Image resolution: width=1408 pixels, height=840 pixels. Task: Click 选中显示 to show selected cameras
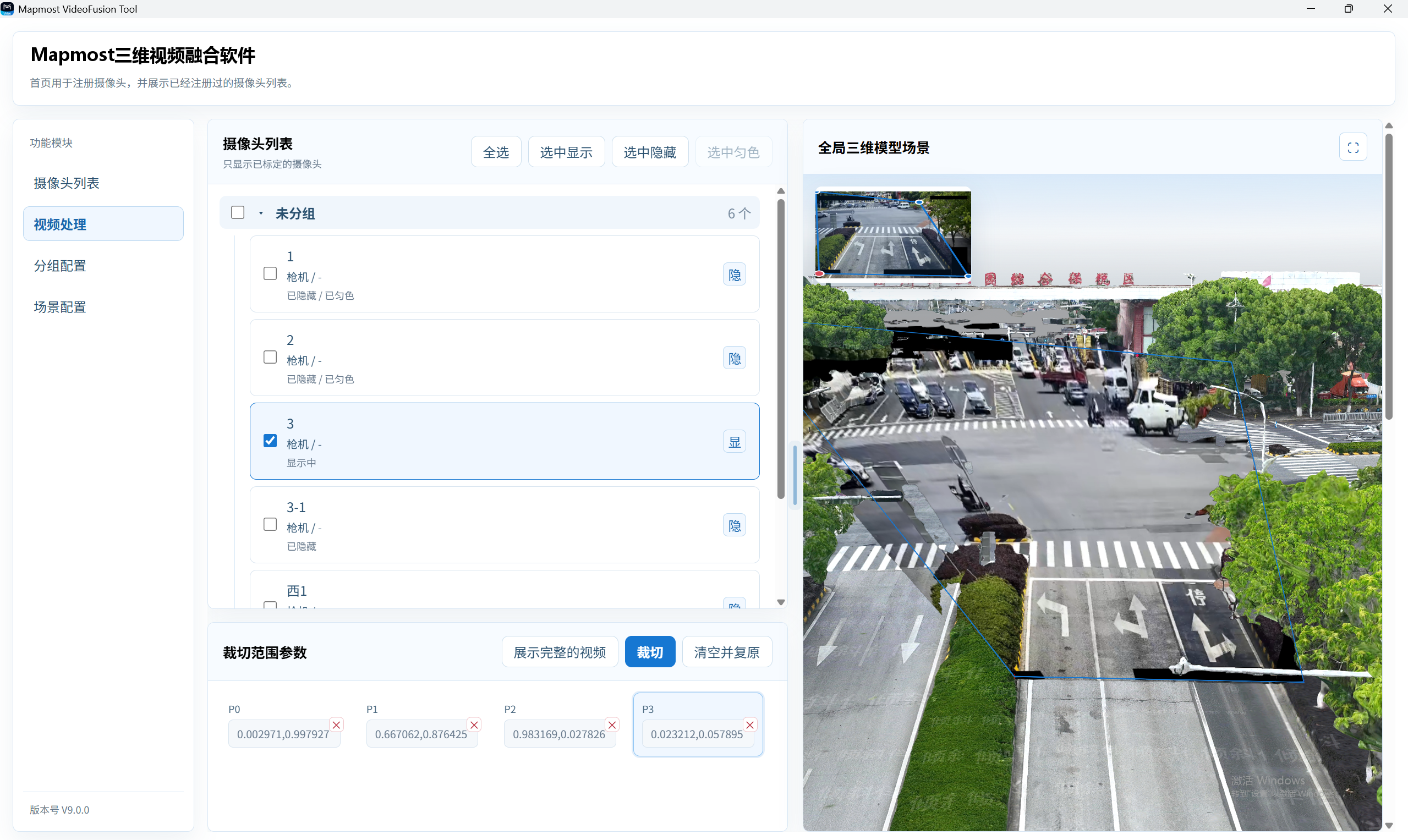[566, 152]
